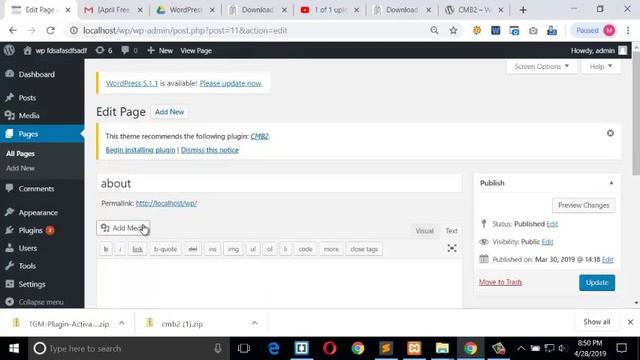Expand Screen Options dropdown
640x360 pixels.
click(x=542, y=67)
